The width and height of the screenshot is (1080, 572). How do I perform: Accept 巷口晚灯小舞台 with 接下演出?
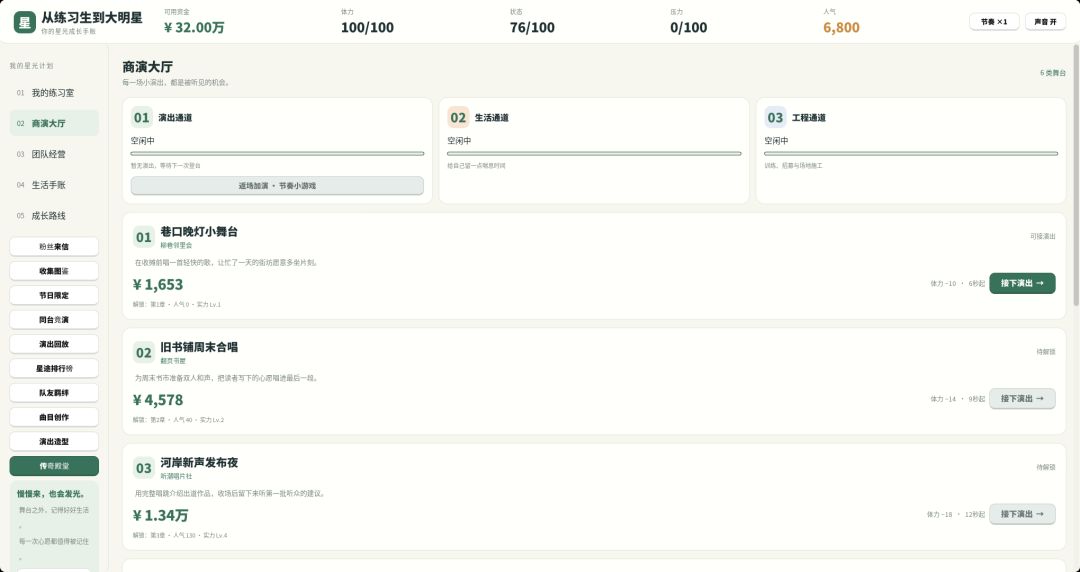(x=1022, y=283)
